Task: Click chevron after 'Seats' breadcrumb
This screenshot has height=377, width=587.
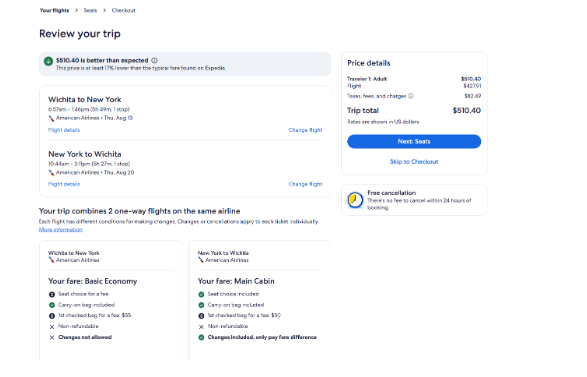Action: tap(104, 10)
